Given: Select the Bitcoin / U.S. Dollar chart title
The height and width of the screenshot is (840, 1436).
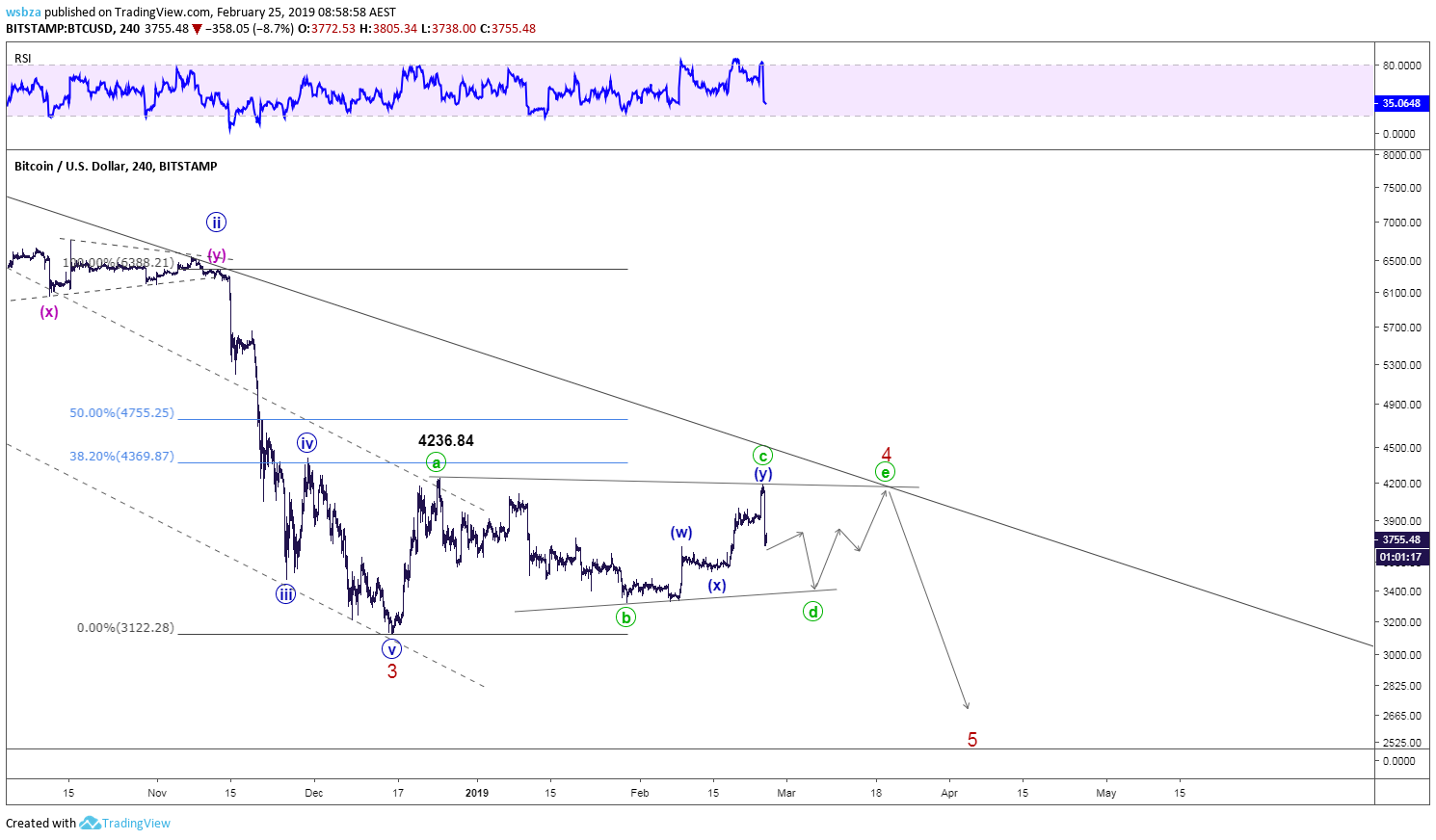Looking at the screenshot, I should (x=116, y=167).
